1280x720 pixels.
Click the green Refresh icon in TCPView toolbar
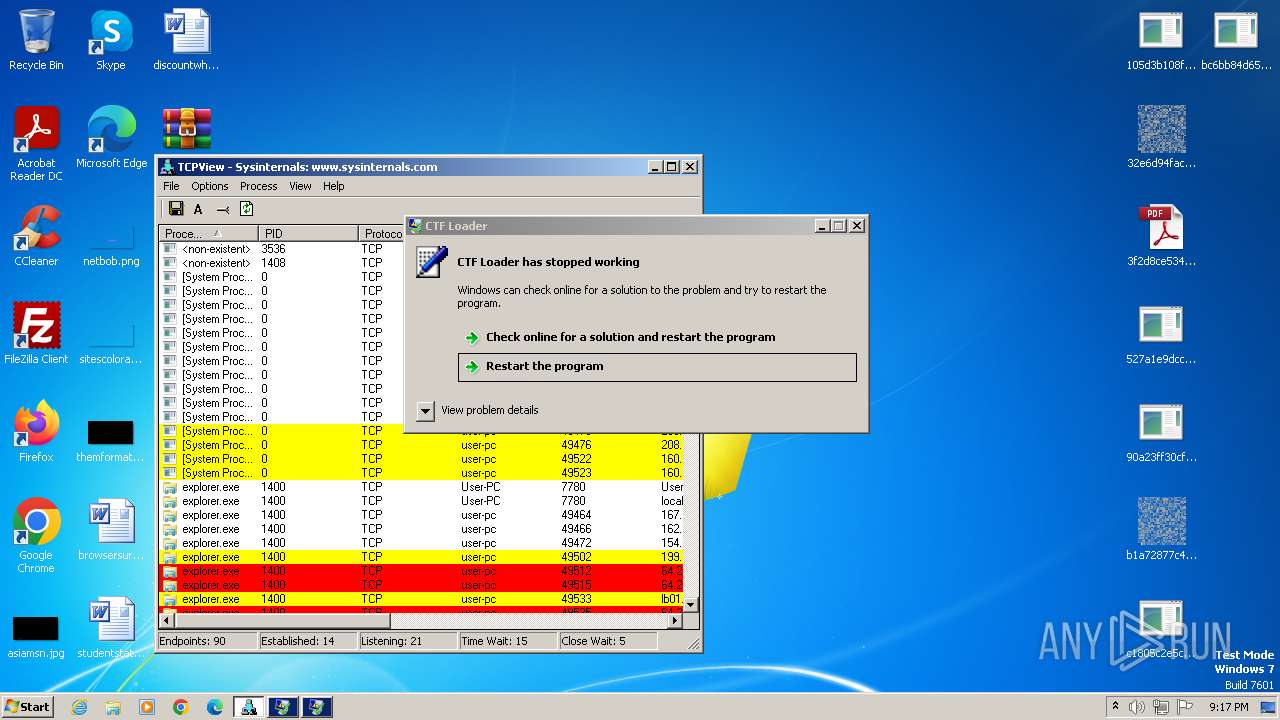[x=246, y=209]
